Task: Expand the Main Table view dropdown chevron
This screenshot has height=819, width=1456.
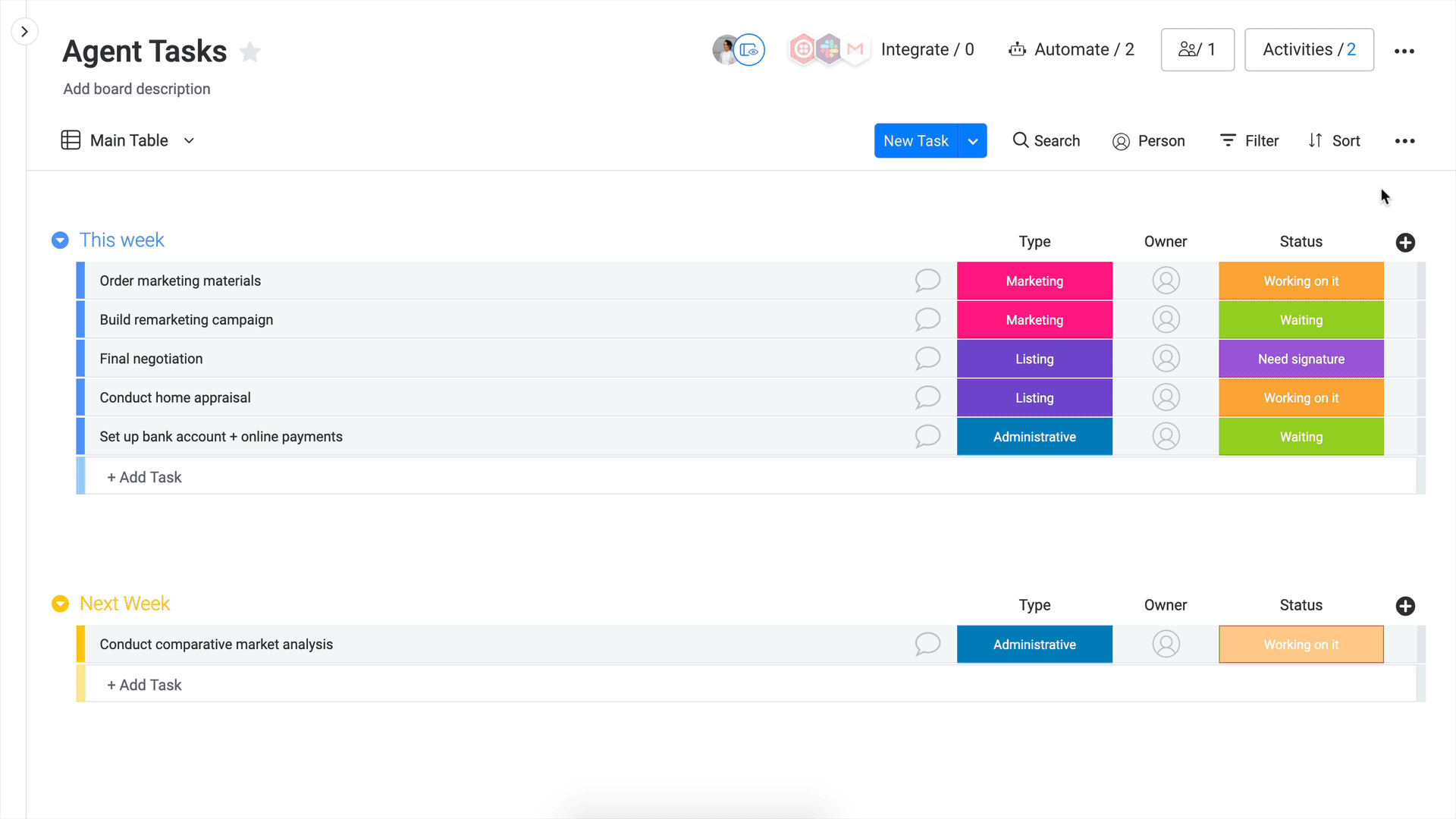Action: pos(189,140)
